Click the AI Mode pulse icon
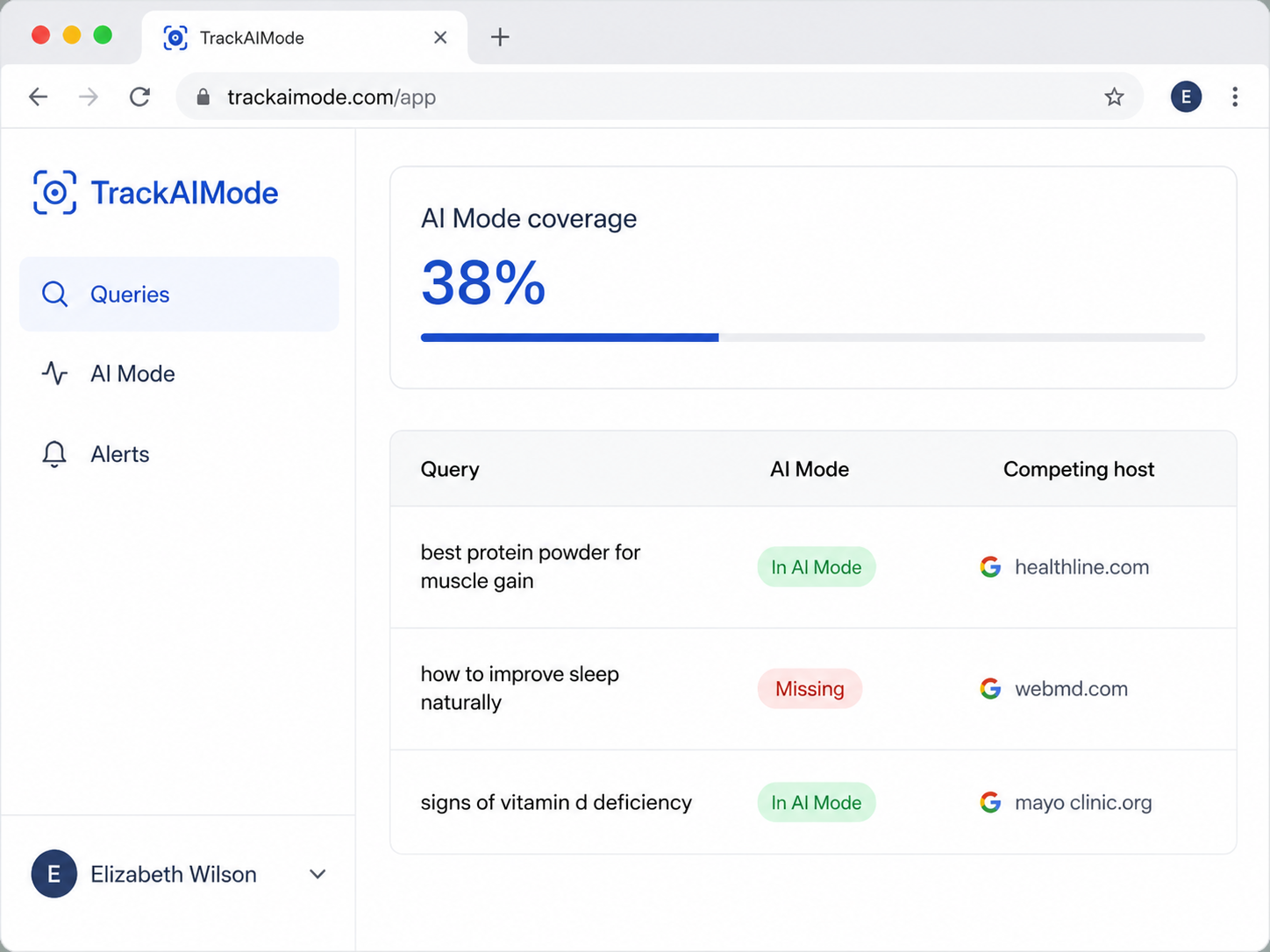Image resolution: width=1270 pixels, height=952 pixels. (x=54, y=373)
